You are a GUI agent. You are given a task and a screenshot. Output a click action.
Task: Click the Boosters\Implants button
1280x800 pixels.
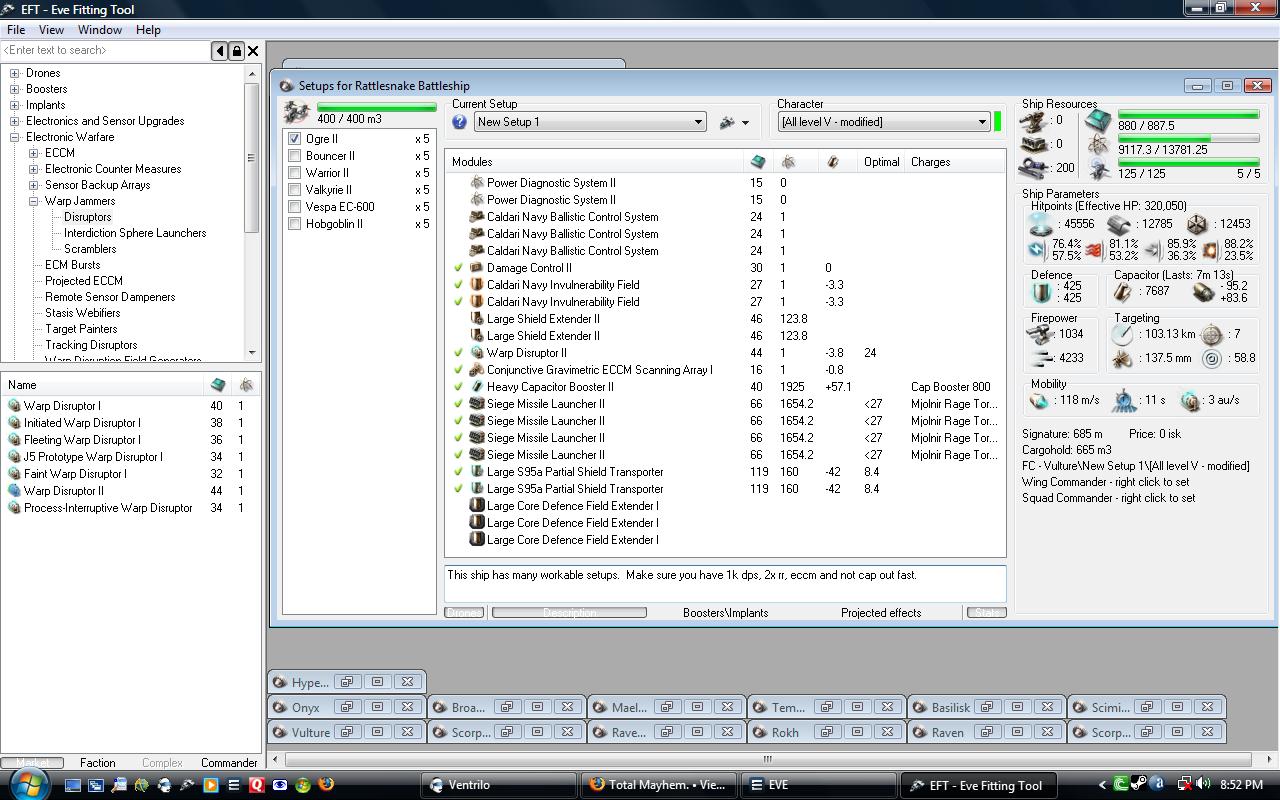click(x=725, y=613)
